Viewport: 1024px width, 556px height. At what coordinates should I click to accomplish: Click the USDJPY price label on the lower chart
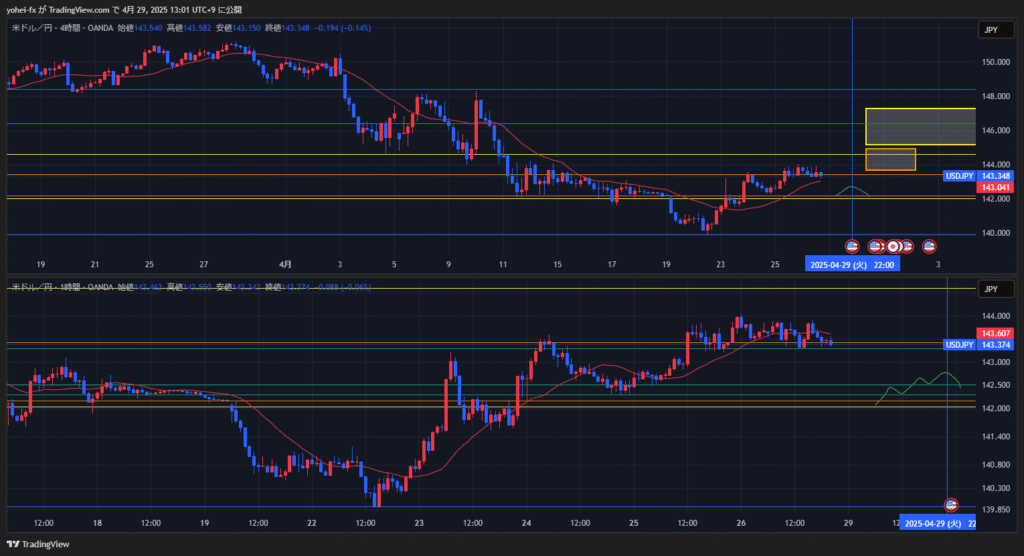[x=959, y=345]
